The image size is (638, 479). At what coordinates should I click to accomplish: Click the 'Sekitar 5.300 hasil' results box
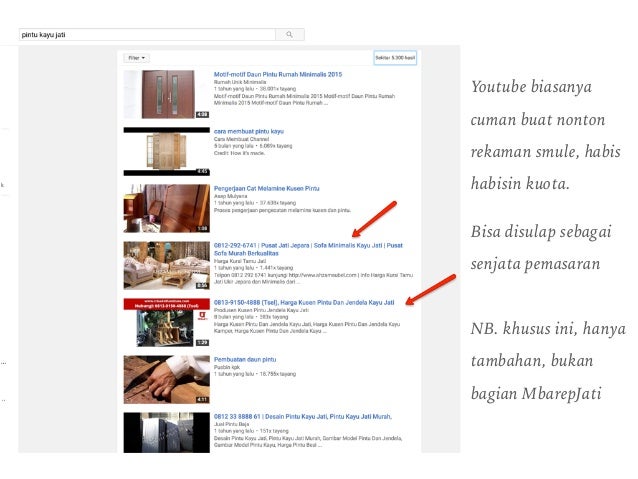[395, 58]
